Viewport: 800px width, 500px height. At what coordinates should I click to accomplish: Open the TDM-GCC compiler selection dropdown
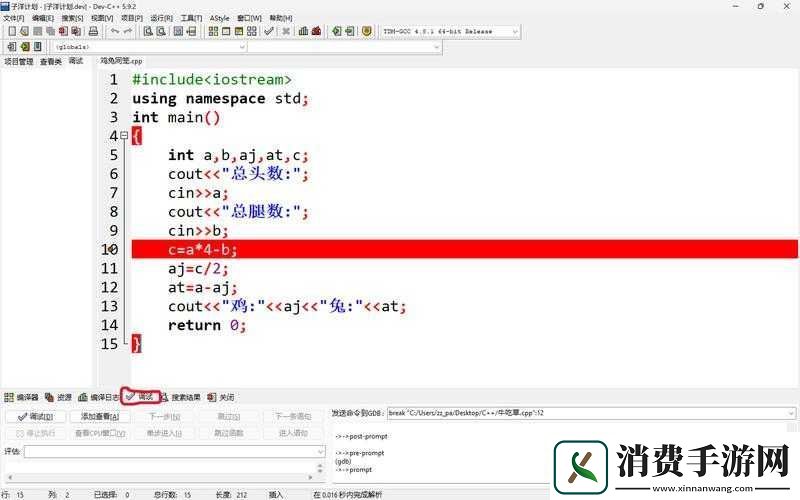[515, 31]
